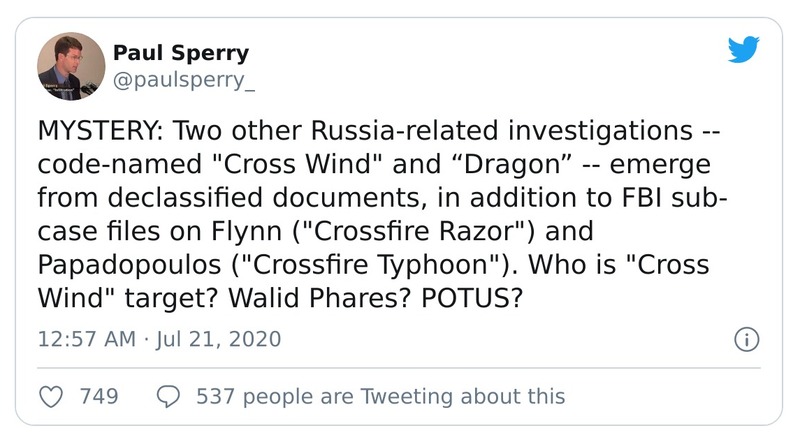Open "537 people are Tweeting about this"
This screenshot has width=800, height=442.
click(x=380, y=396)
